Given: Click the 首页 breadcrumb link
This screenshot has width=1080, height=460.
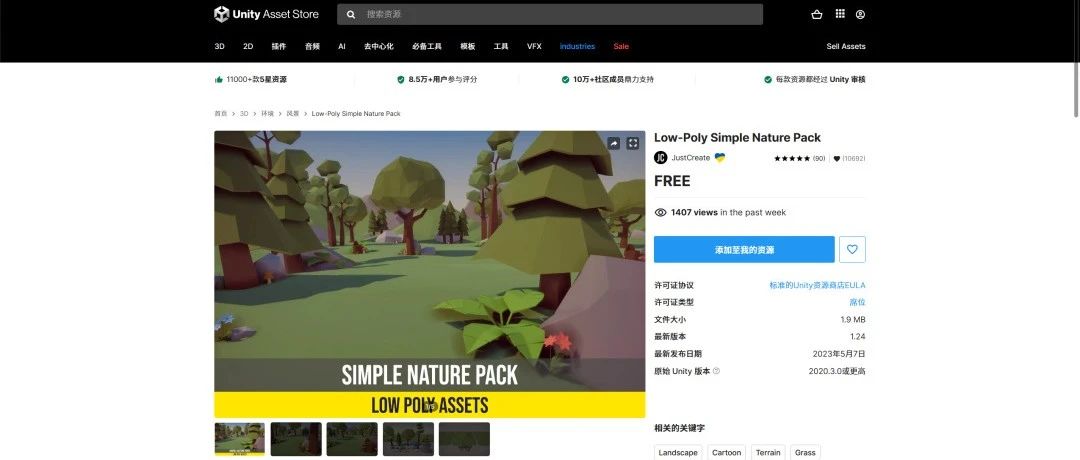Looking at the screenshot, I should click(220, 114).
